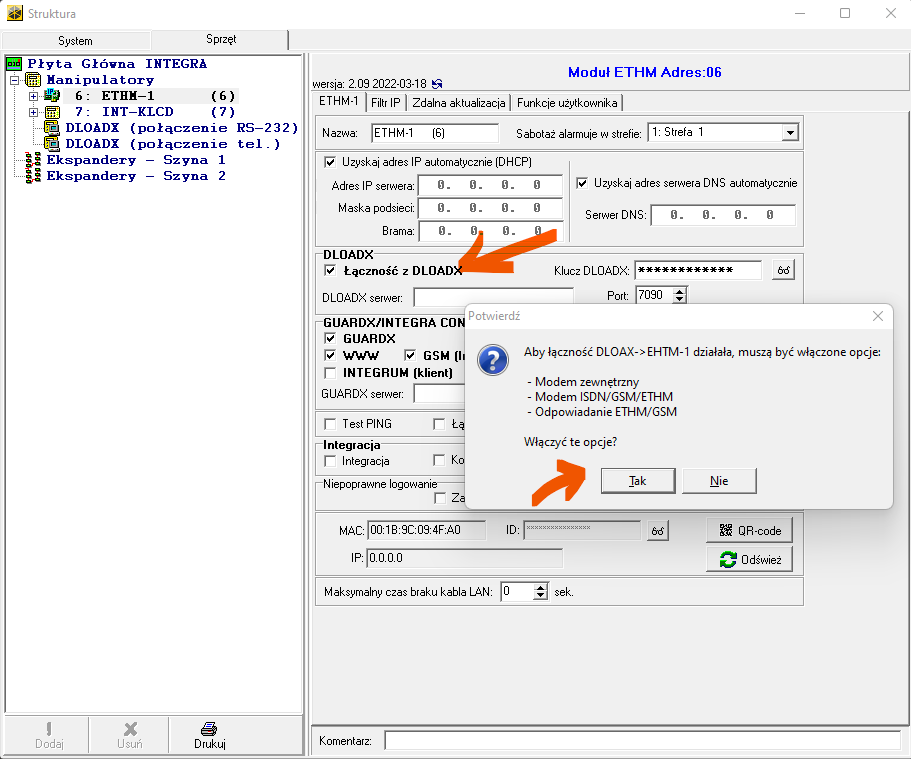Open the QR-code generator
This screenshot has width=911, height=759.
coord(749,530)
